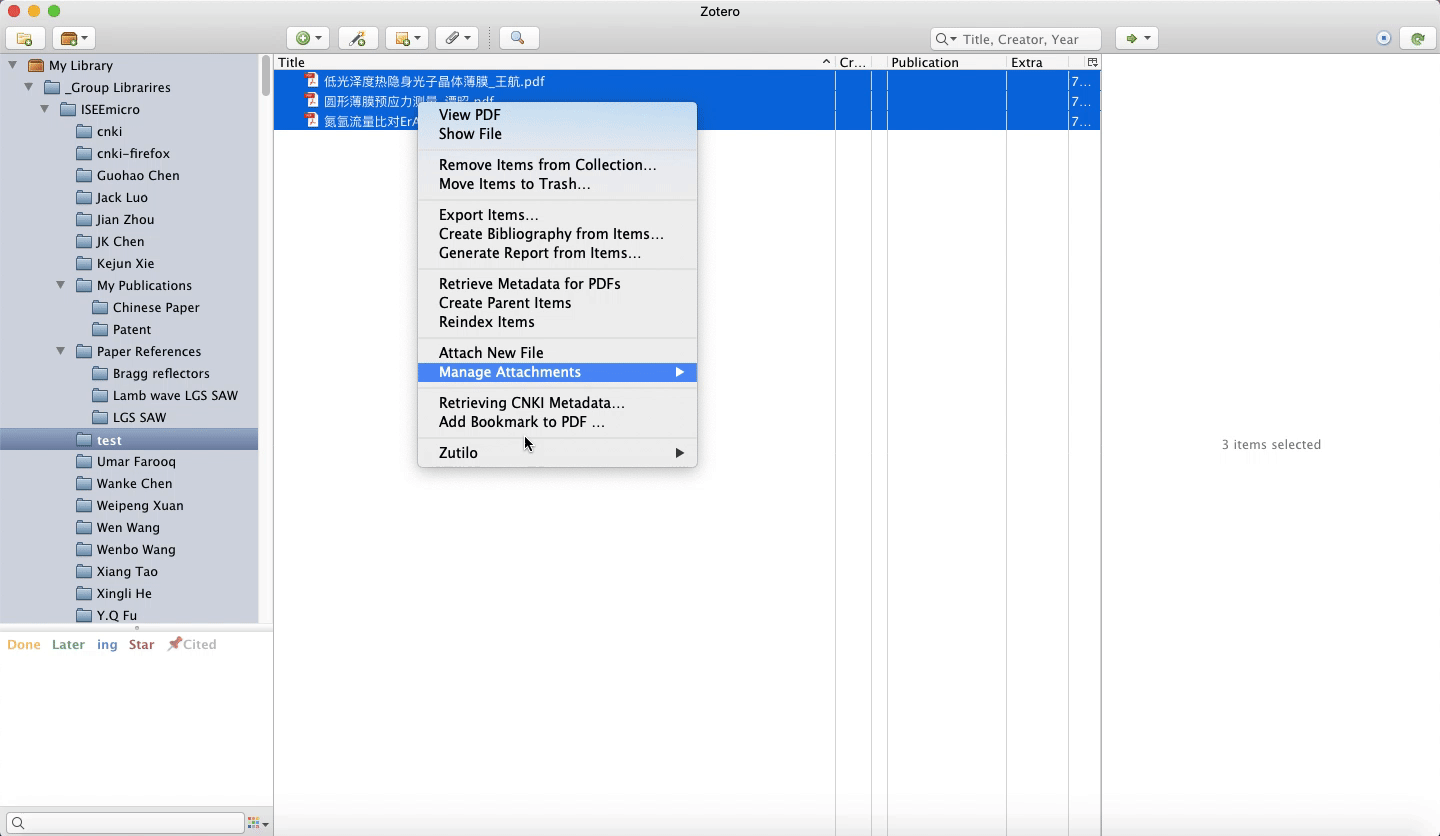1440x836 pixels.
Task: Select the cnki-firefox collection folder icon
Action: click(84, 153)
